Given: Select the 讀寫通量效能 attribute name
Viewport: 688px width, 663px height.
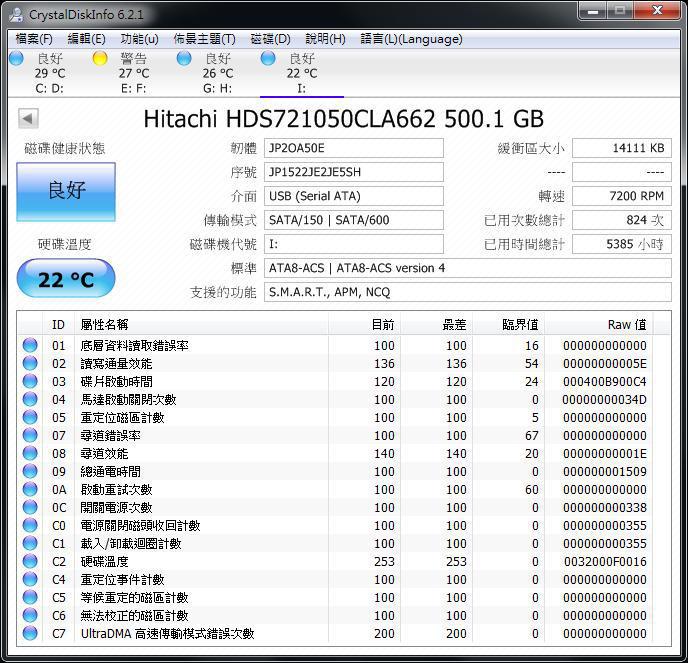Looking at the screenshot, I should pos(117,363).
